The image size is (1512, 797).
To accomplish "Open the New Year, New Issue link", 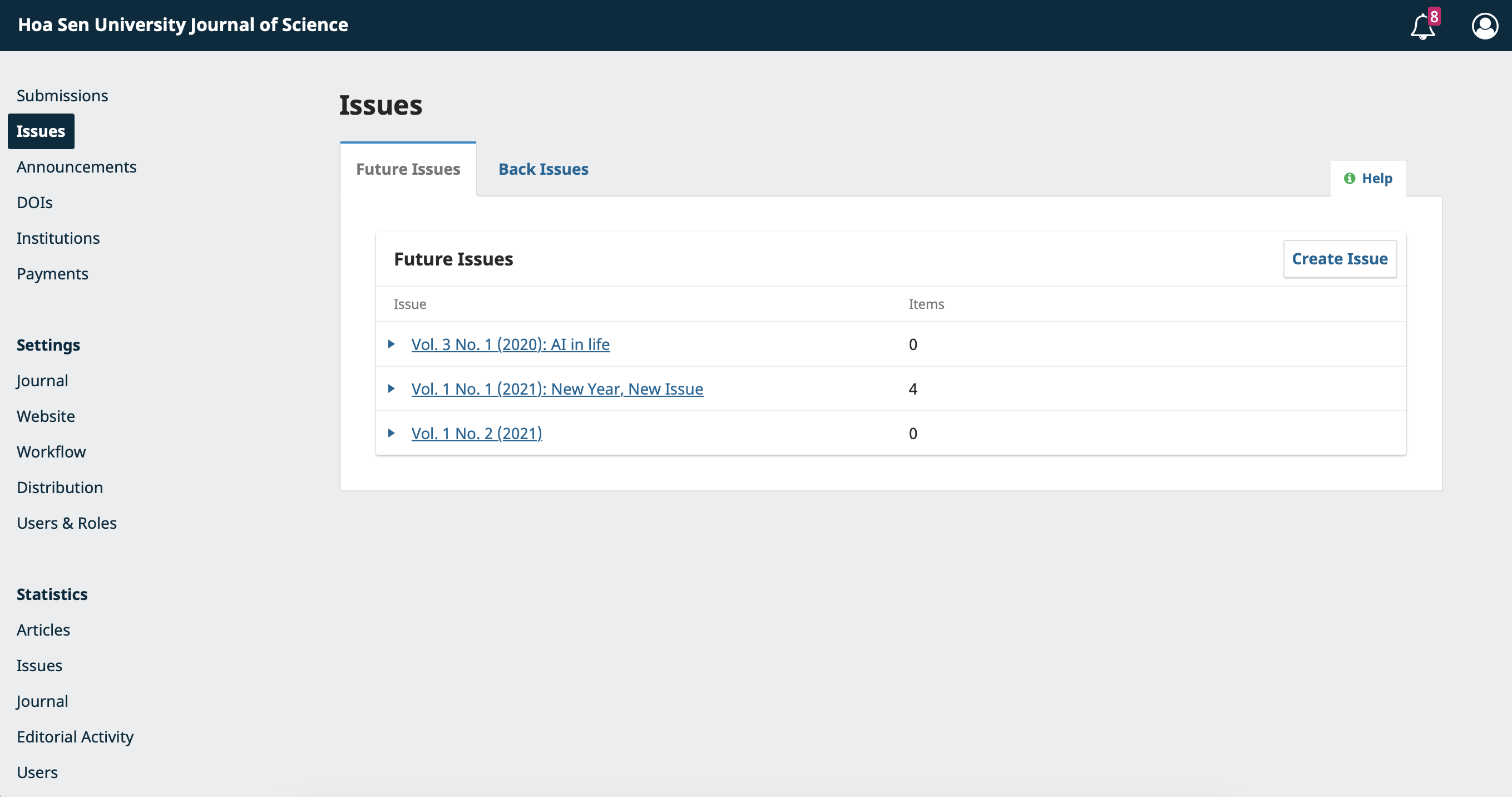I will [x=556, y=389].
